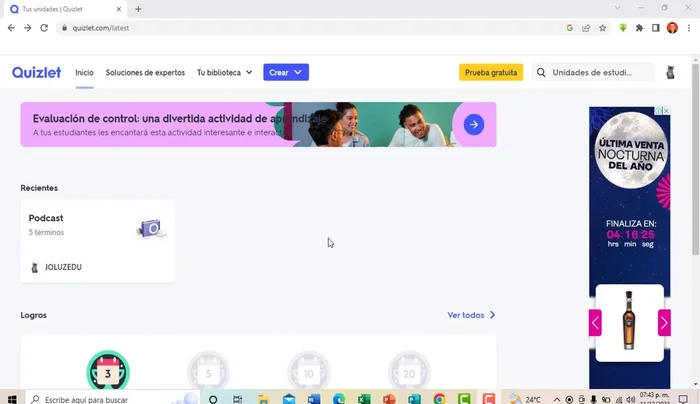Click the search magnifier icon
Image resolution: width=700 pixels, height=404 pixels.
coord(541,72)
